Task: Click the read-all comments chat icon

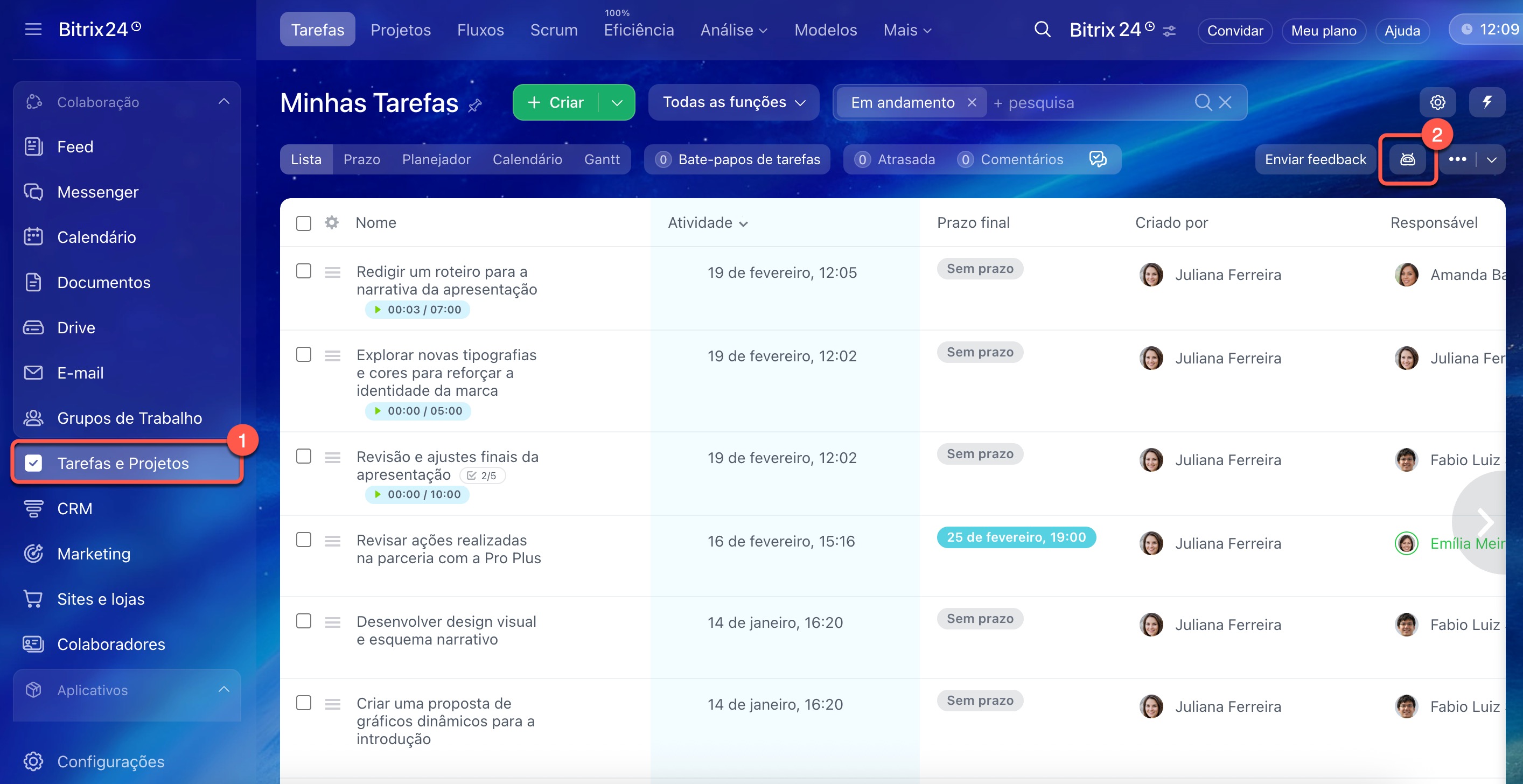Action: click(x=1098, y=159)
